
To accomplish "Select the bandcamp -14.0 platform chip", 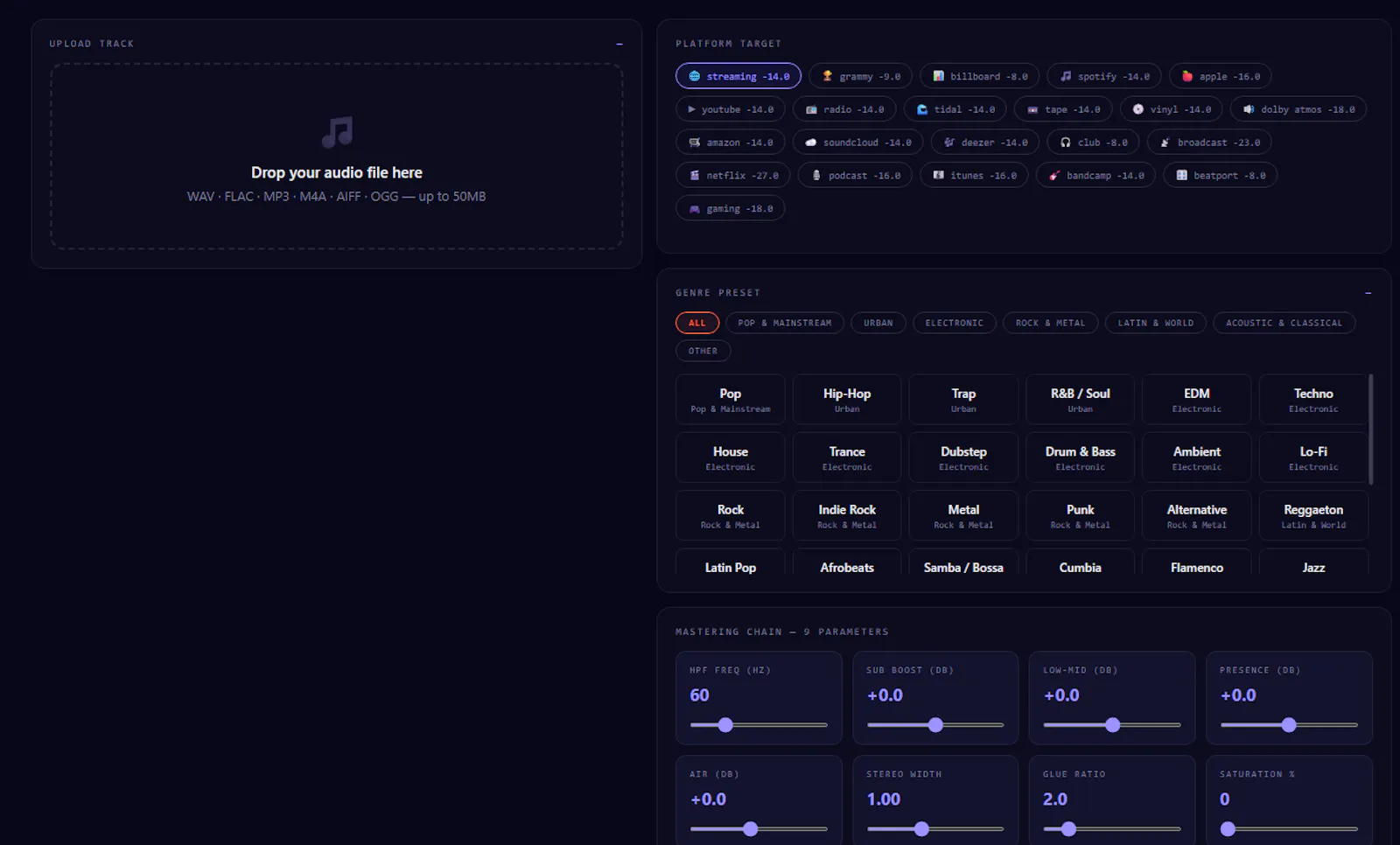I will [x=1095, y=176].
